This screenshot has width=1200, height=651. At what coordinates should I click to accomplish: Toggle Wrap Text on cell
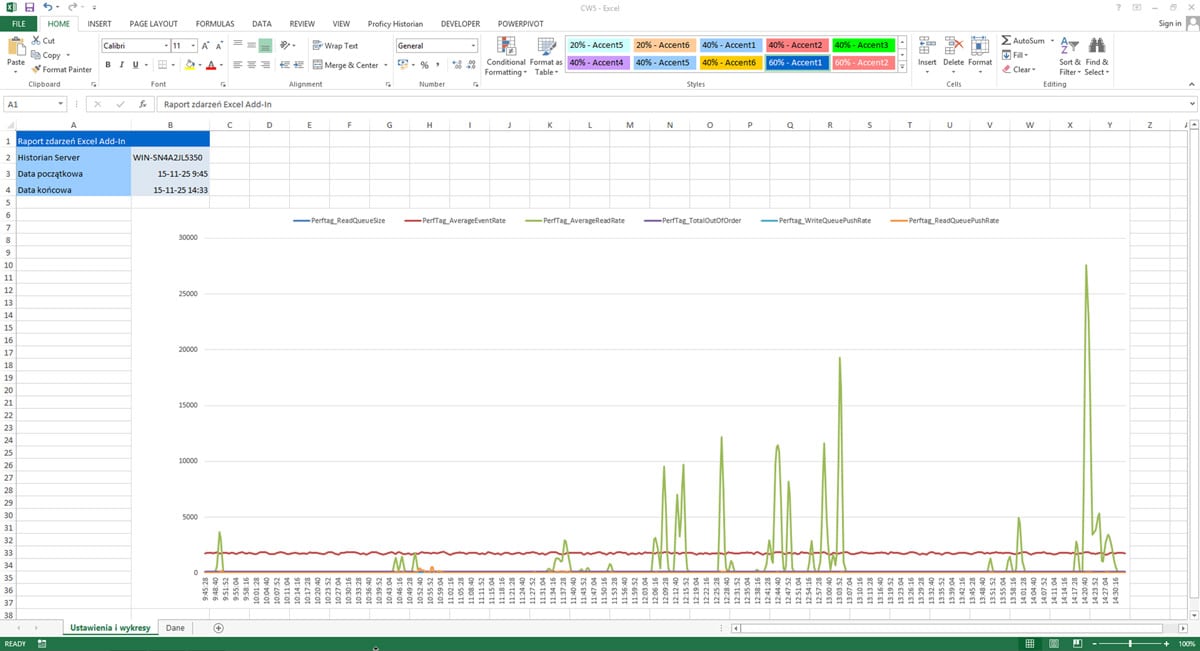point(335,46)
